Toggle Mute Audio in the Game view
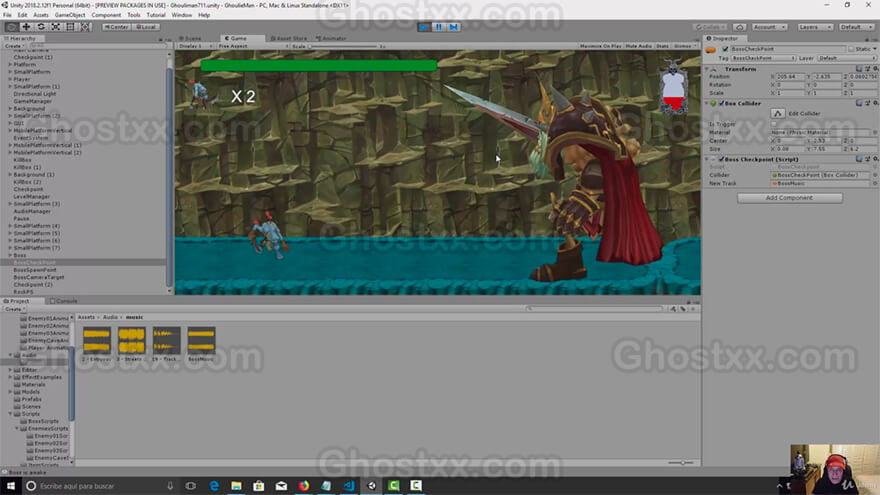The height and width of the screenshot is (495, 880). (639, 46)
